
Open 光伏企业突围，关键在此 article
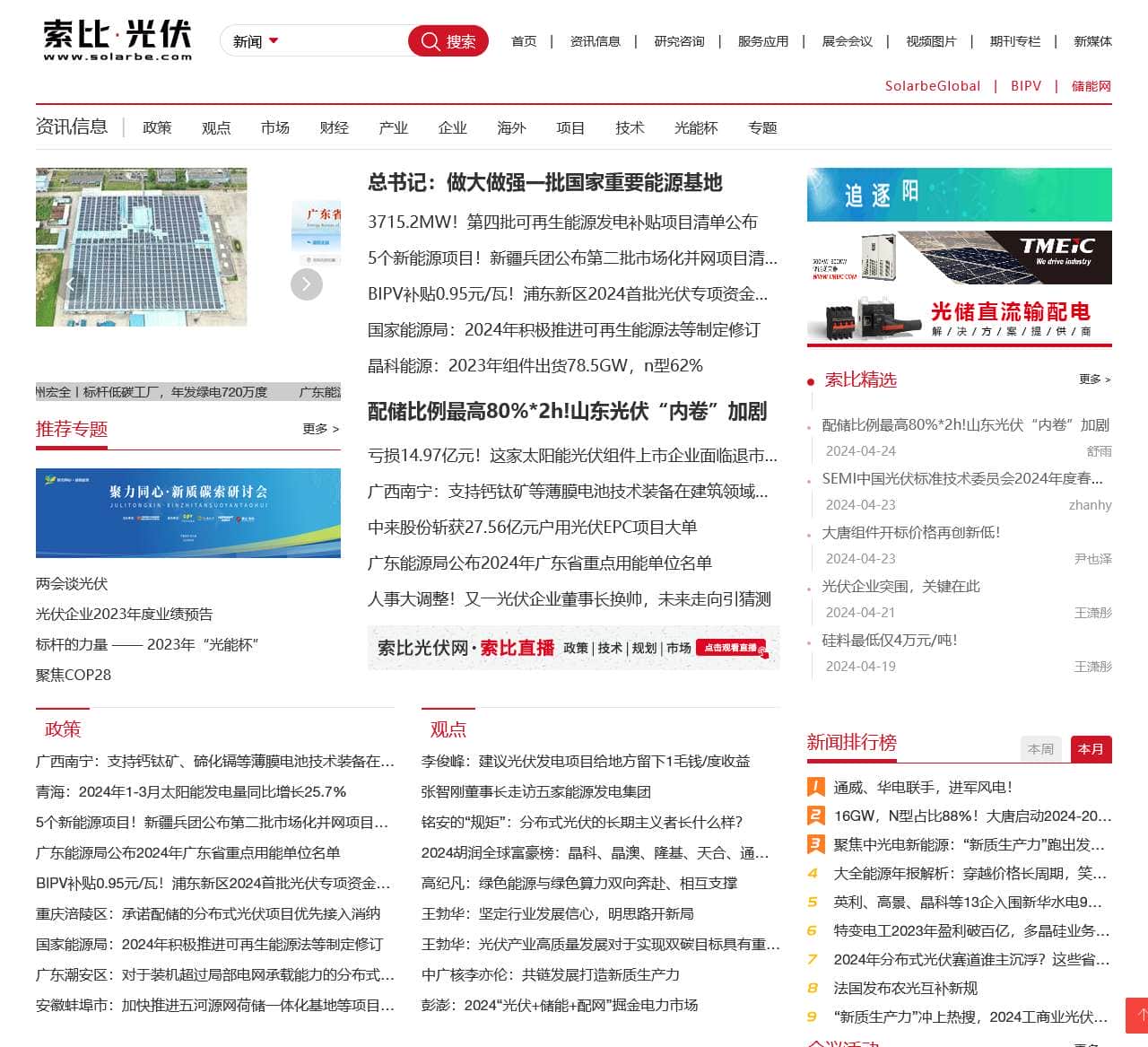901,587
